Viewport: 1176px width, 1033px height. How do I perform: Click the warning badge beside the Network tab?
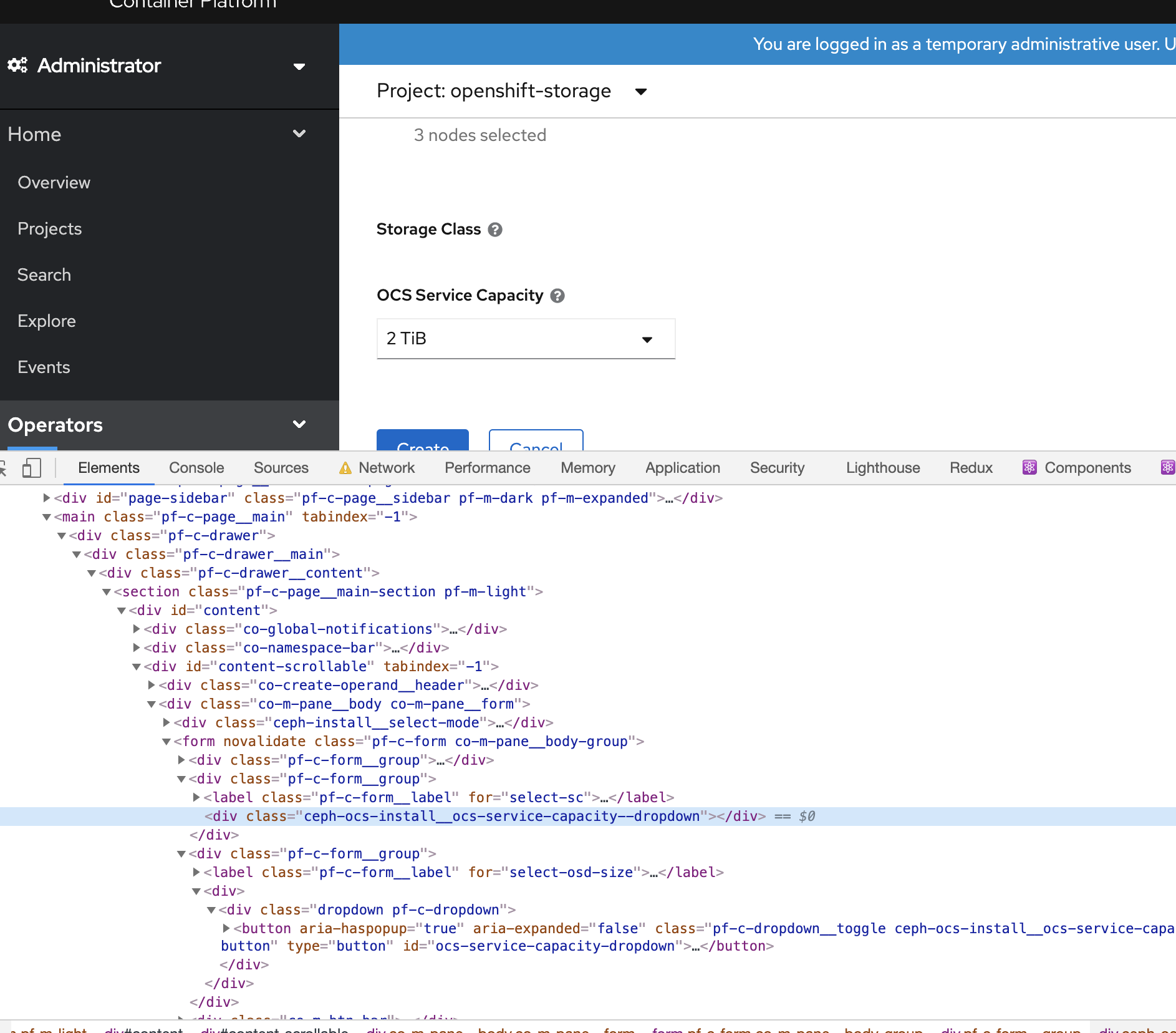345,467
